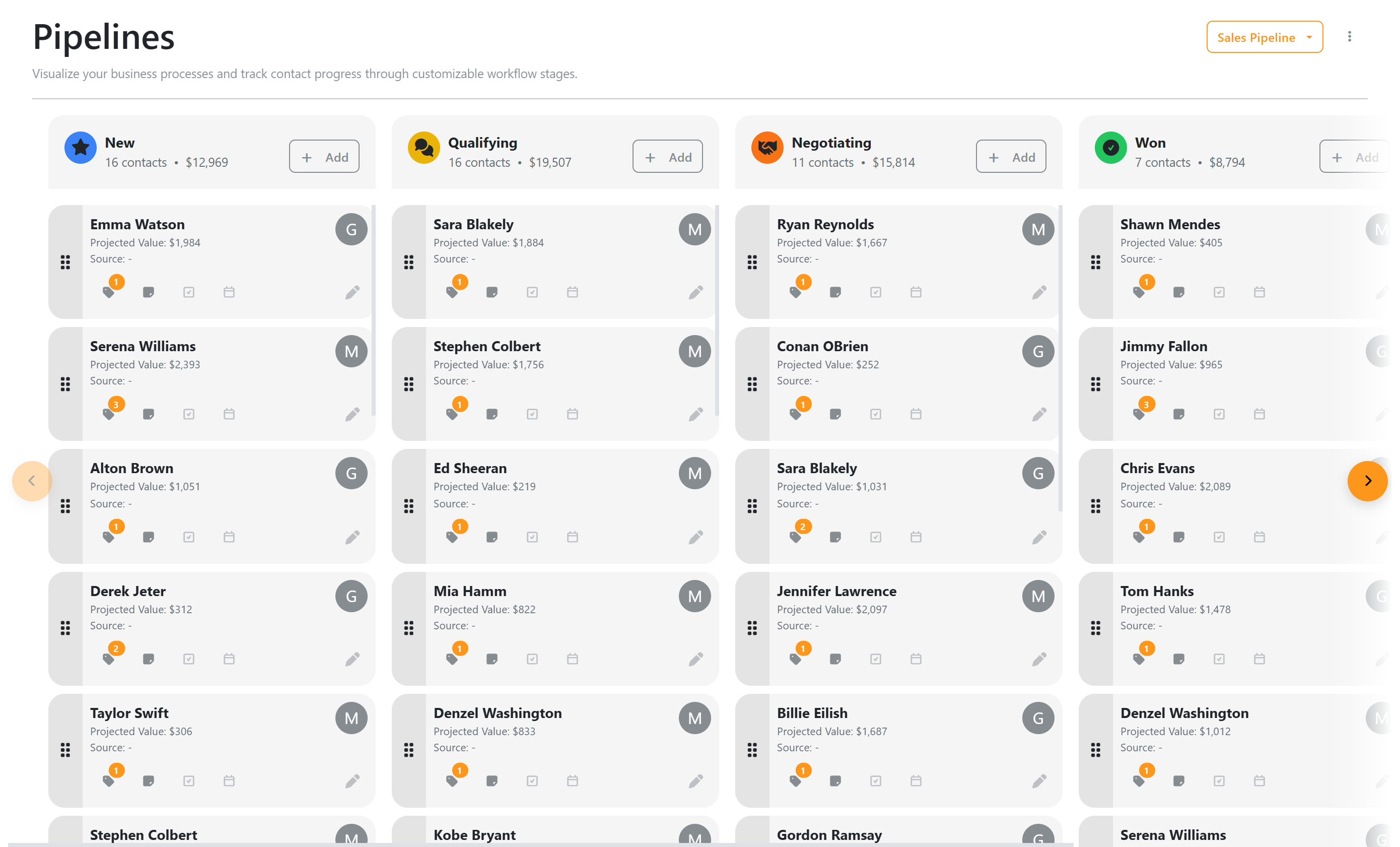The image size is (1400, 847).
Task: Click the M avatar on Jennifer Lawrence's card
Action: 1038,596
